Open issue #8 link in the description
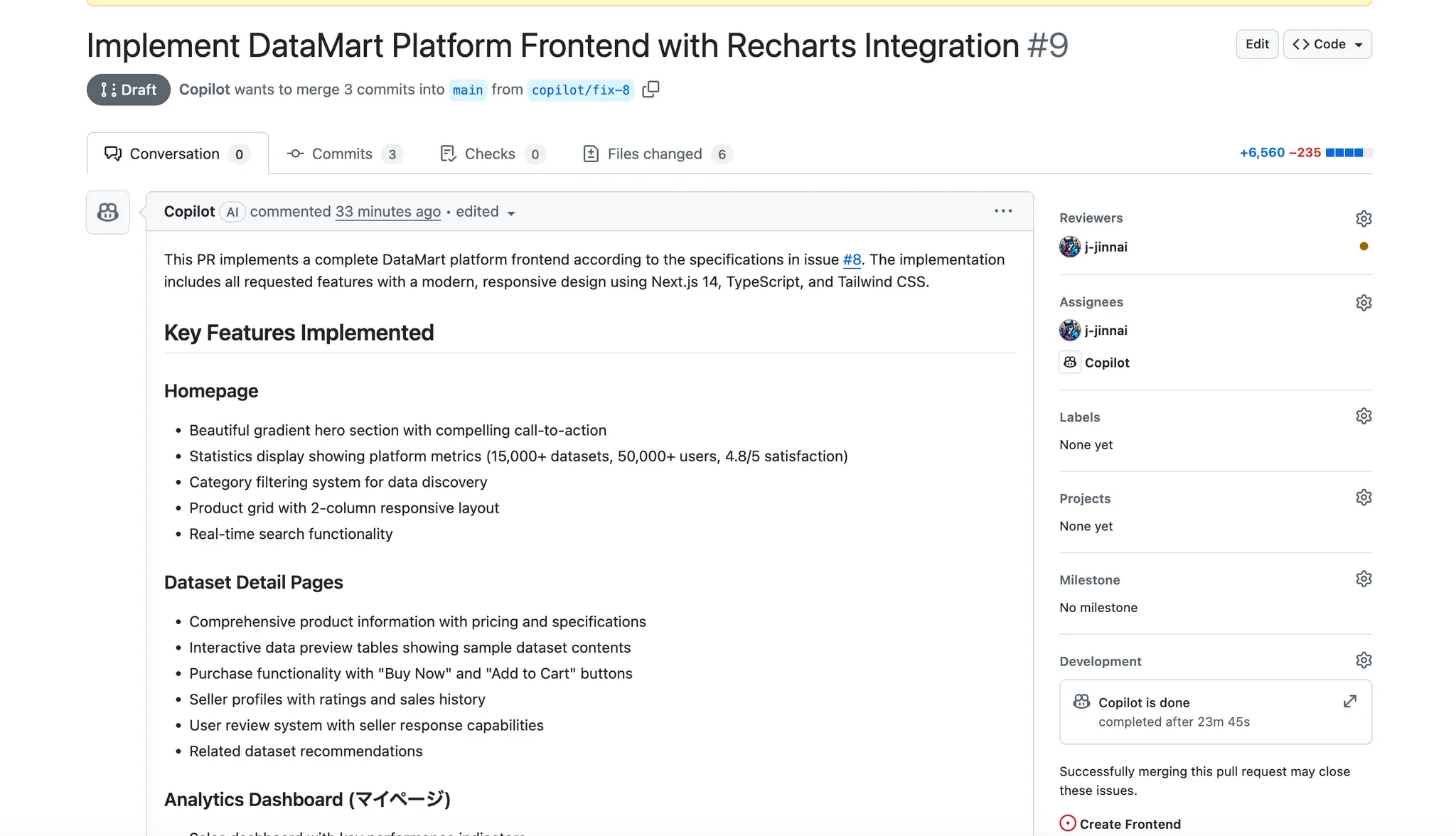1456x836 pixels. point(851,259)
